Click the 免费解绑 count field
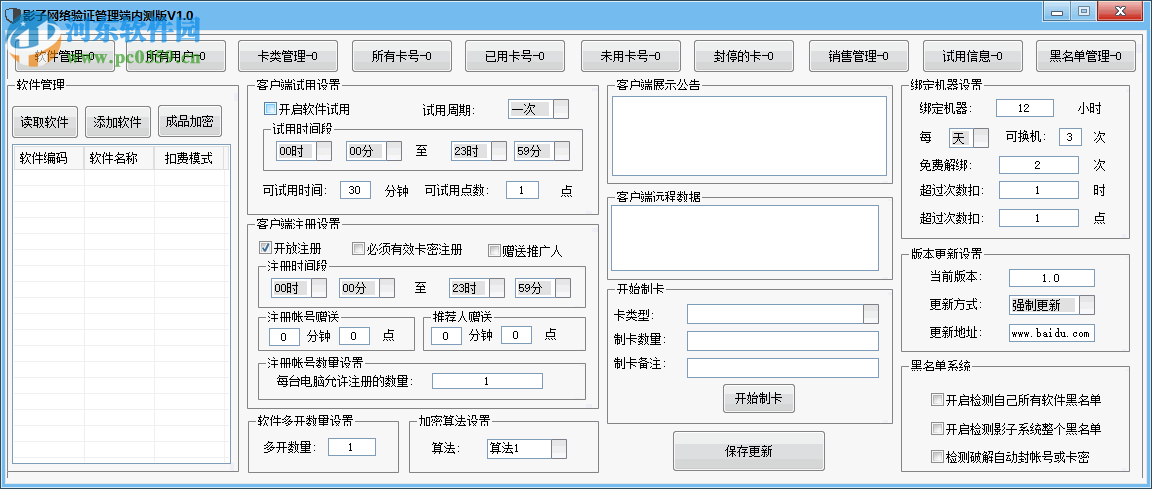This screenshot has height=489, width=1152. pos(1038,165)
